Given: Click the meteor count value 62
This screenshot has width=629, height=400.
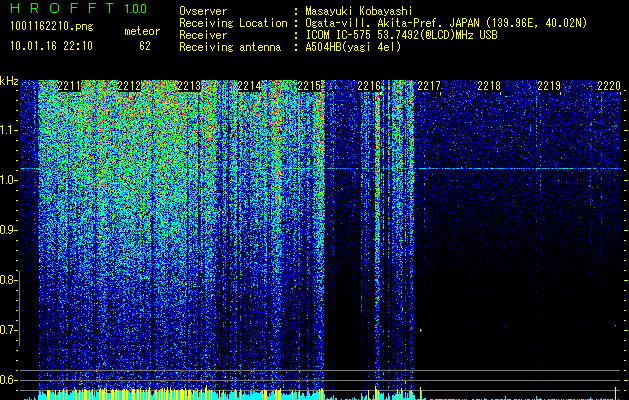Looking at the screenshot, I should click(145, 46).
